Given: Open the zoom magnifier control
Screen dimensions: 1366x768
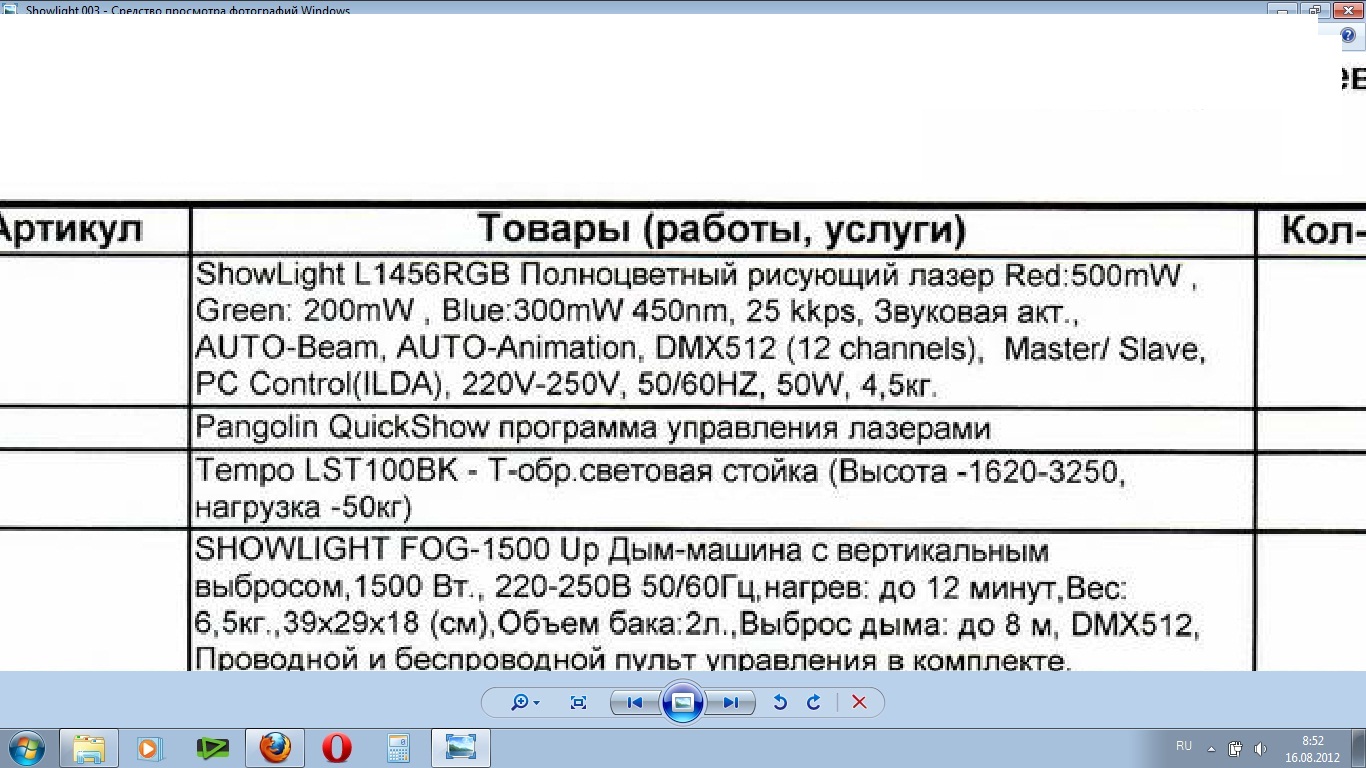Looking at the screenshot, I should coord(525,702).
